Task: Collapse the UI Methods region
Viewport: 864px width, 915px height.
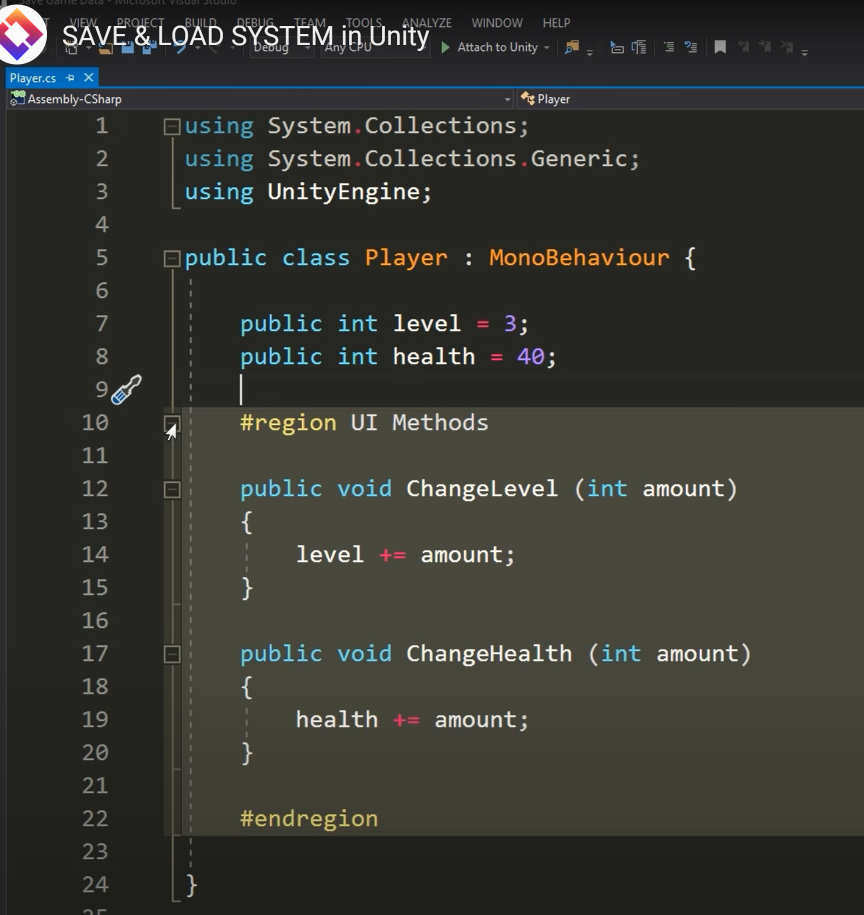Action: pyautogui.click(x=171, y=422)
